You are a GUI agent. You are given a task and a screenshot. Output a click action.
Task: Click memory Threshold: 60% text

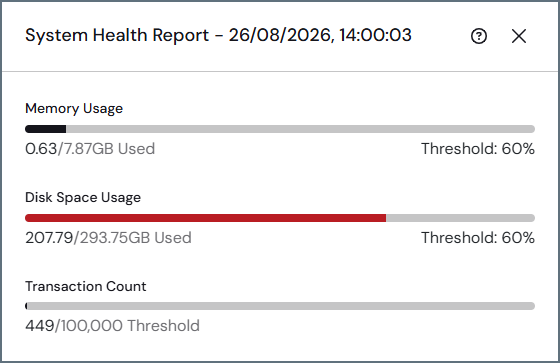(x=478, y=149)
